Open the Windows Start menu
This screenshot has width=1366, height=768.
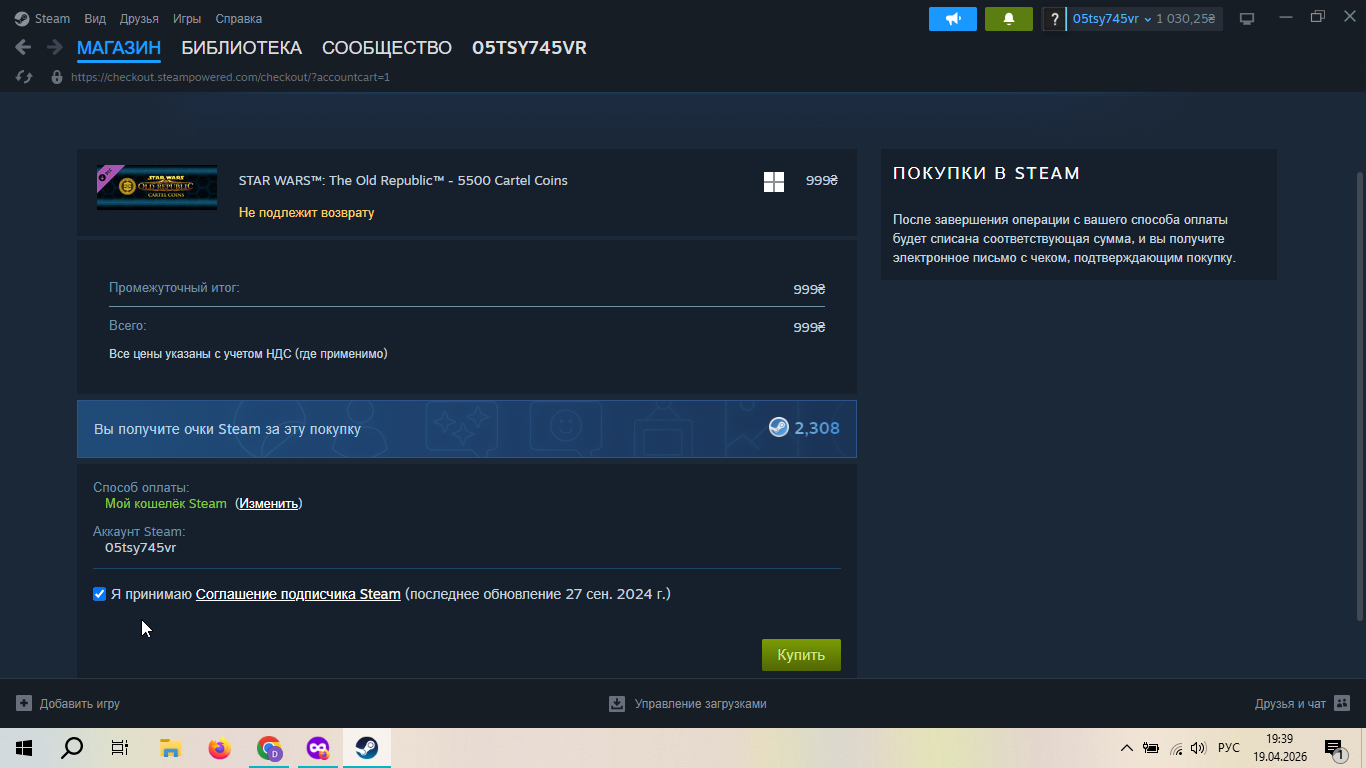[x=24, y=748]
